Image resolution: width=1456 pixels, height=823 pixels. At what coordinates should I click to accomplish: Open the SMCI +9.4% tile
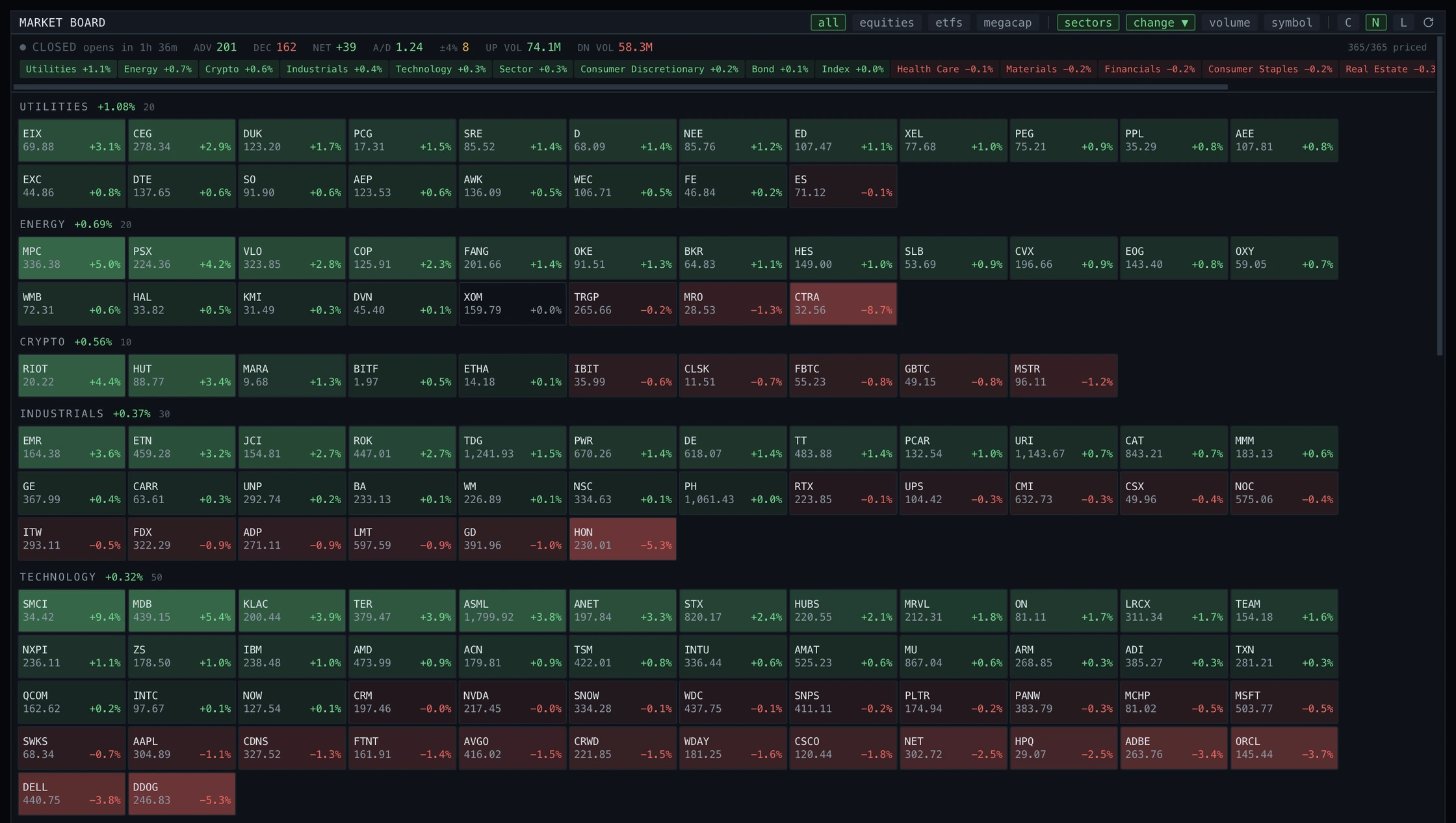(x=71, y=610)
